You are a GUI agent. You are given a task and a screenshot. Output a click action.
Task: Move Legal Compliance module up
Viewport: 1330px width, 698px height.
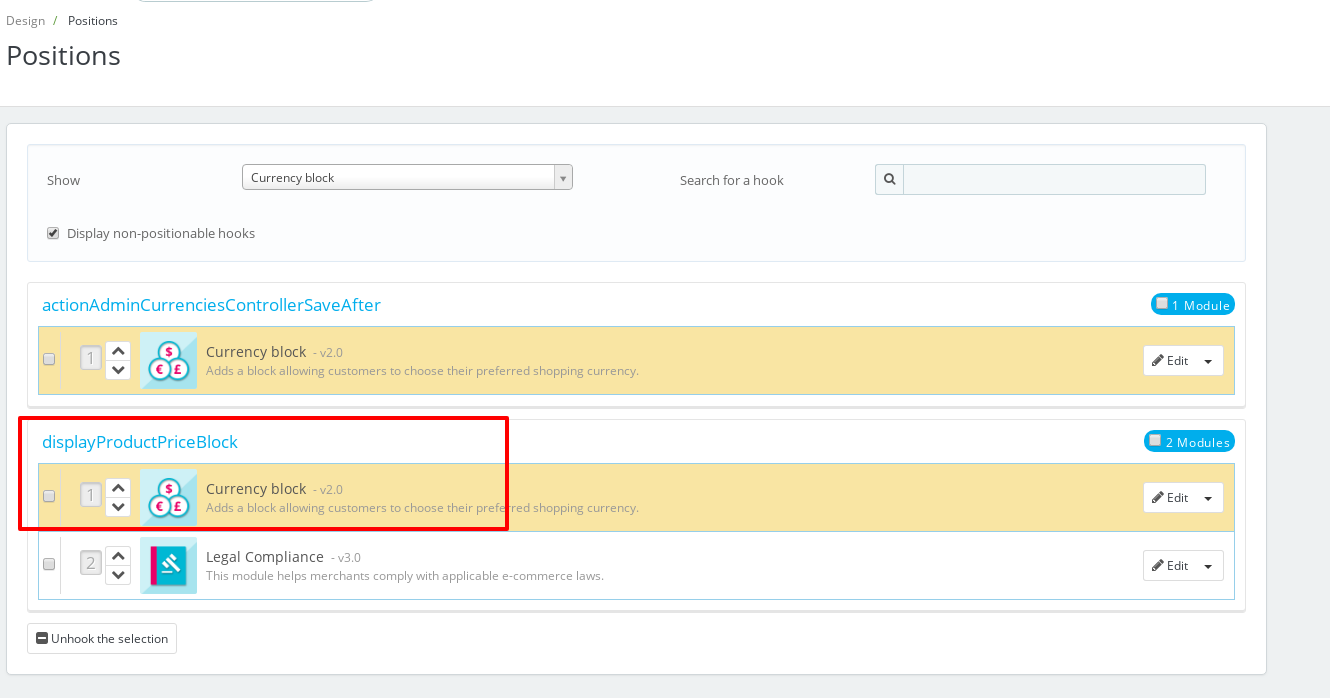pyautogui.click(x=118, y=555)
